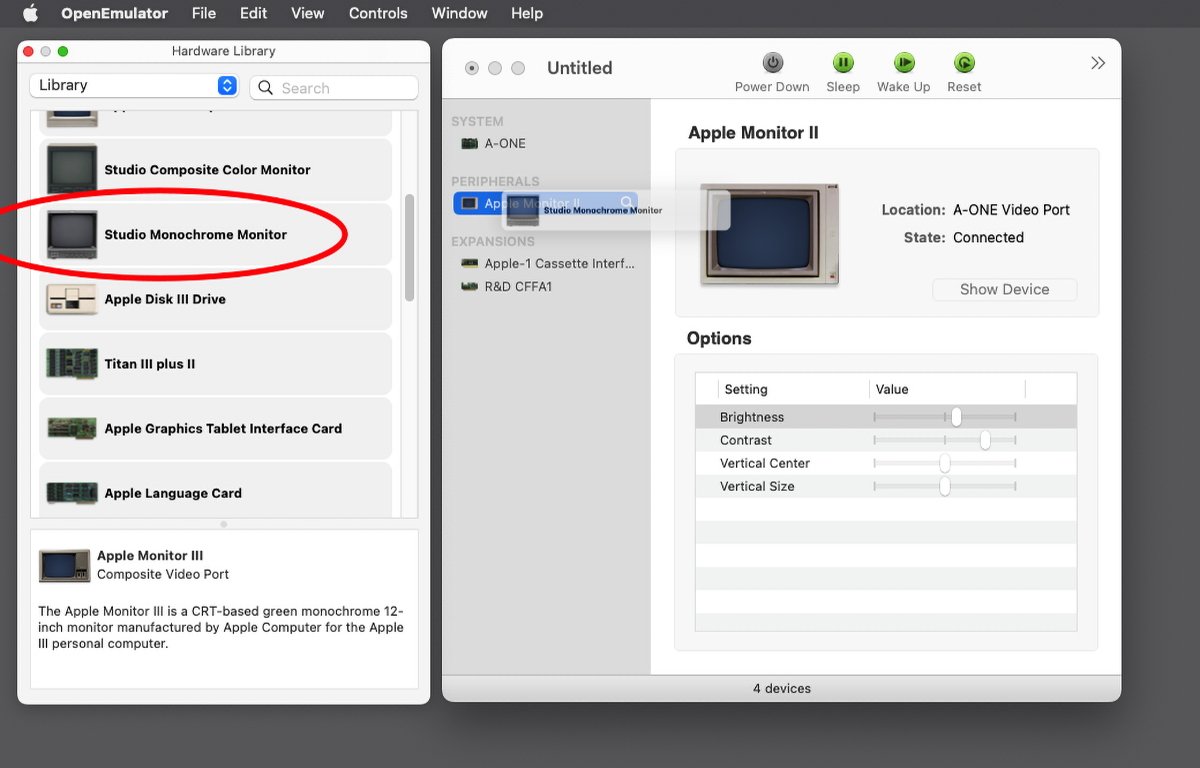The width and height of the screenshot is (1200, 768).
Task: Click the Wake Up toolbar icon
Action: coord(903,64)
